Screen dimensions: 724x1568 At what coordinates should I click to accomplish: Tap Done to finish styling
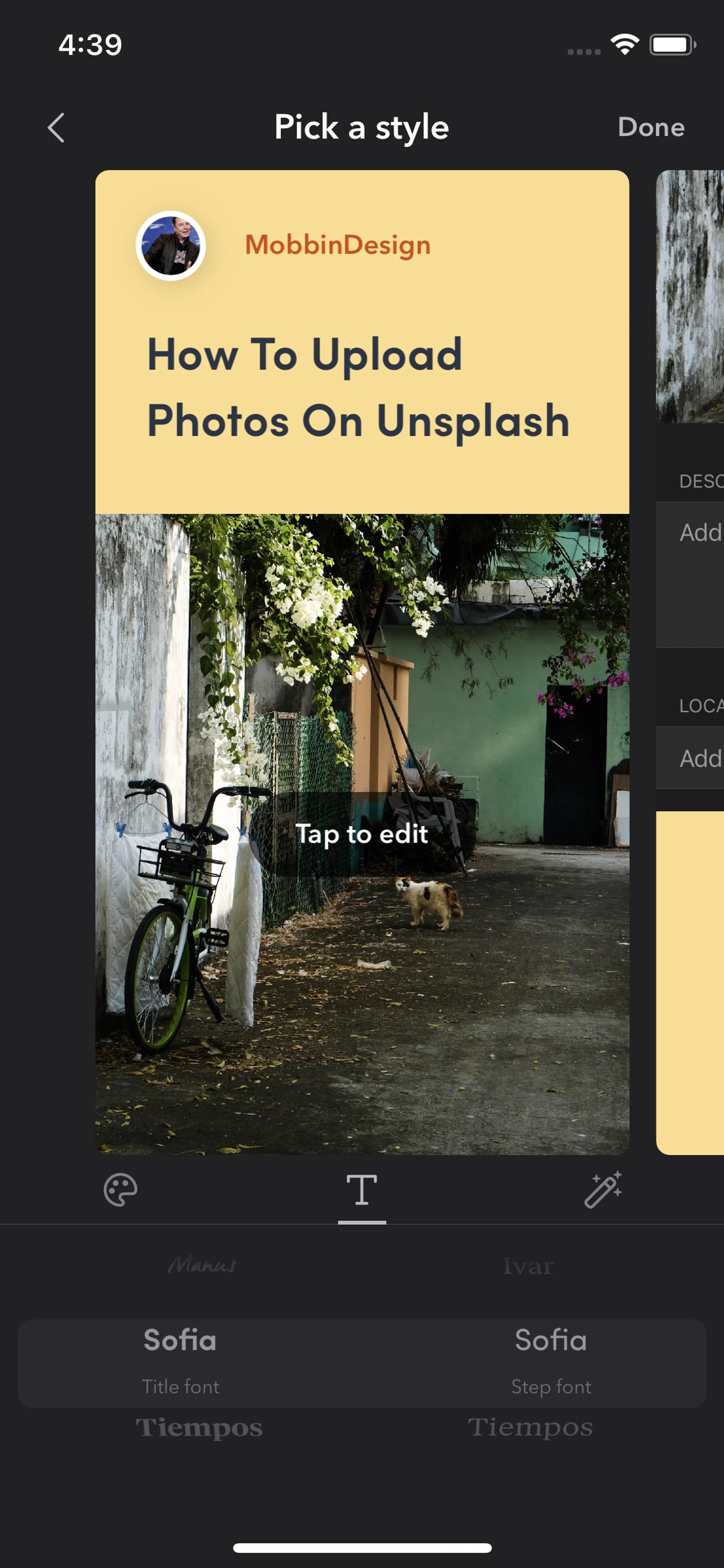(651, 127)
